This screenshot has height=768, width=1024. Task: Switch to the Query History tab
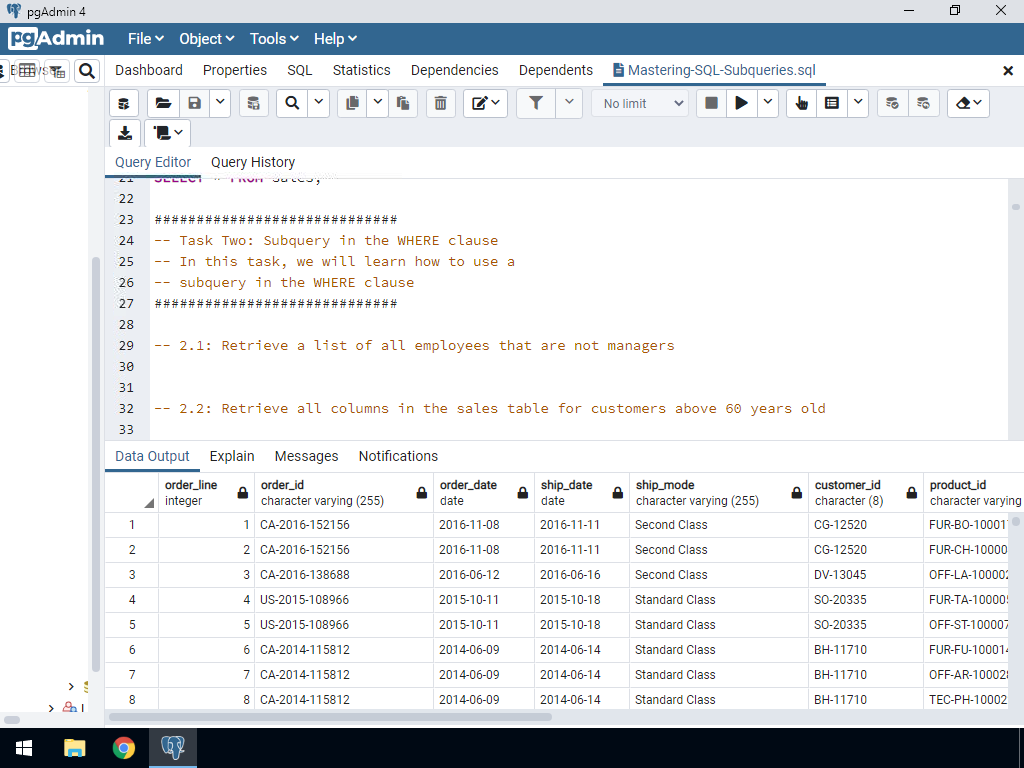pyautogui.click(x=253, y=162)
